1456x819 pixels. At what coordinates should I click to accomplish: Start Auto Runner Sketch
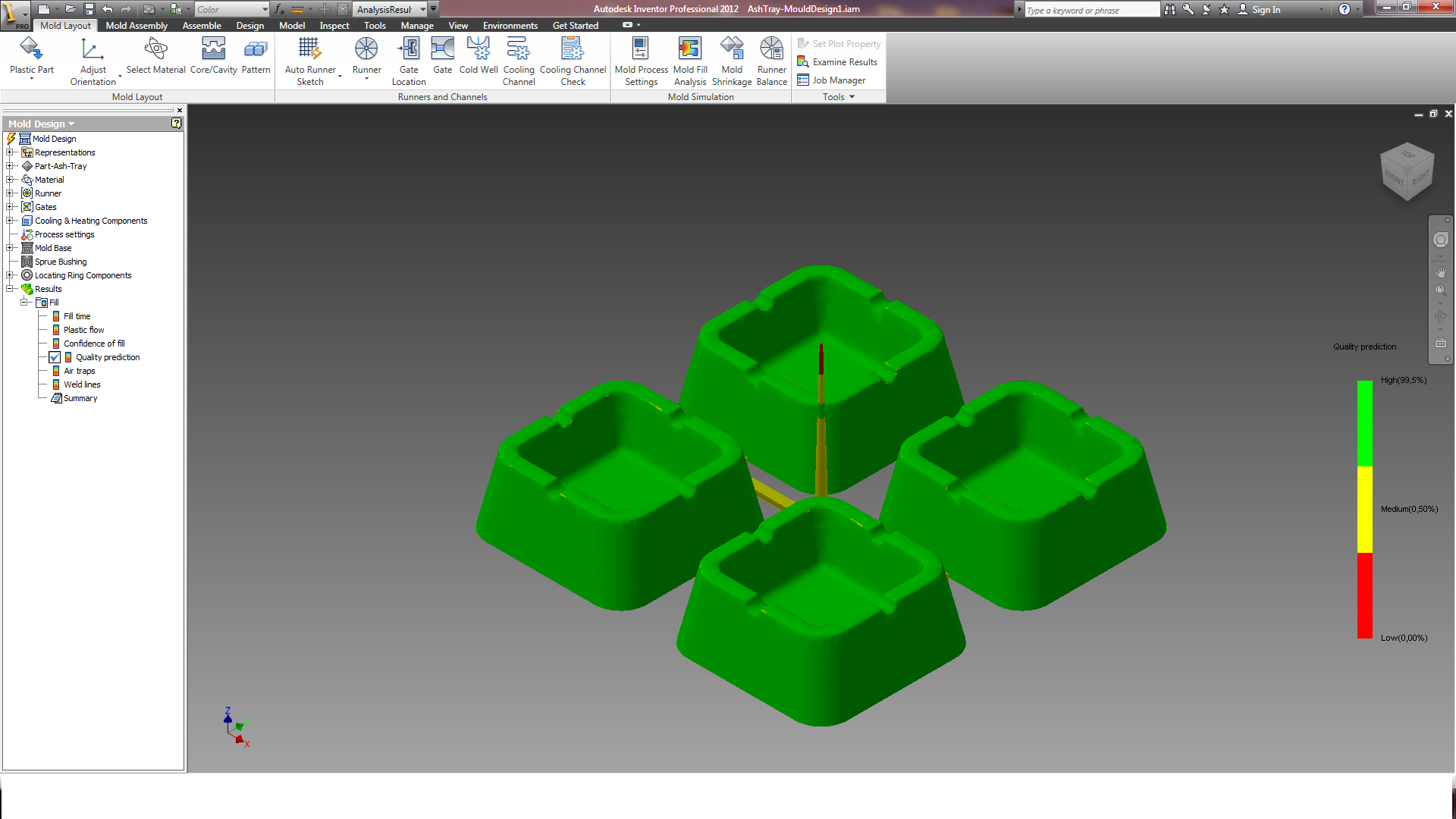(310, 61)
